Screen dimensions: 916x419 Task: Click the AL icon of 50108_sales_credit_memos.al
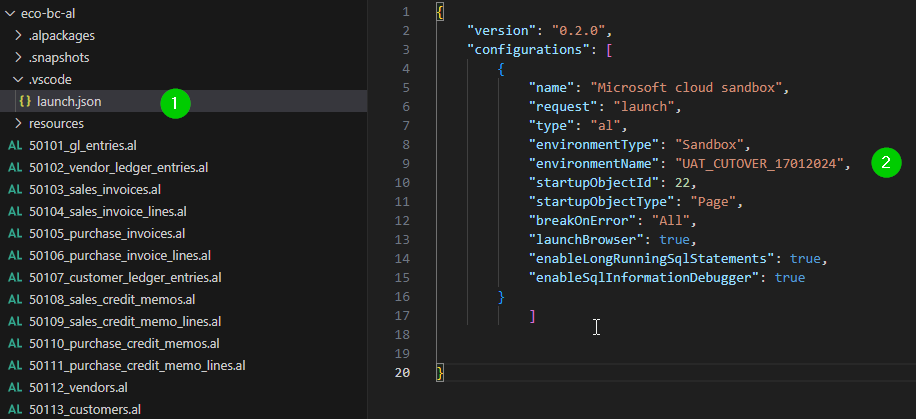[15, 300]
